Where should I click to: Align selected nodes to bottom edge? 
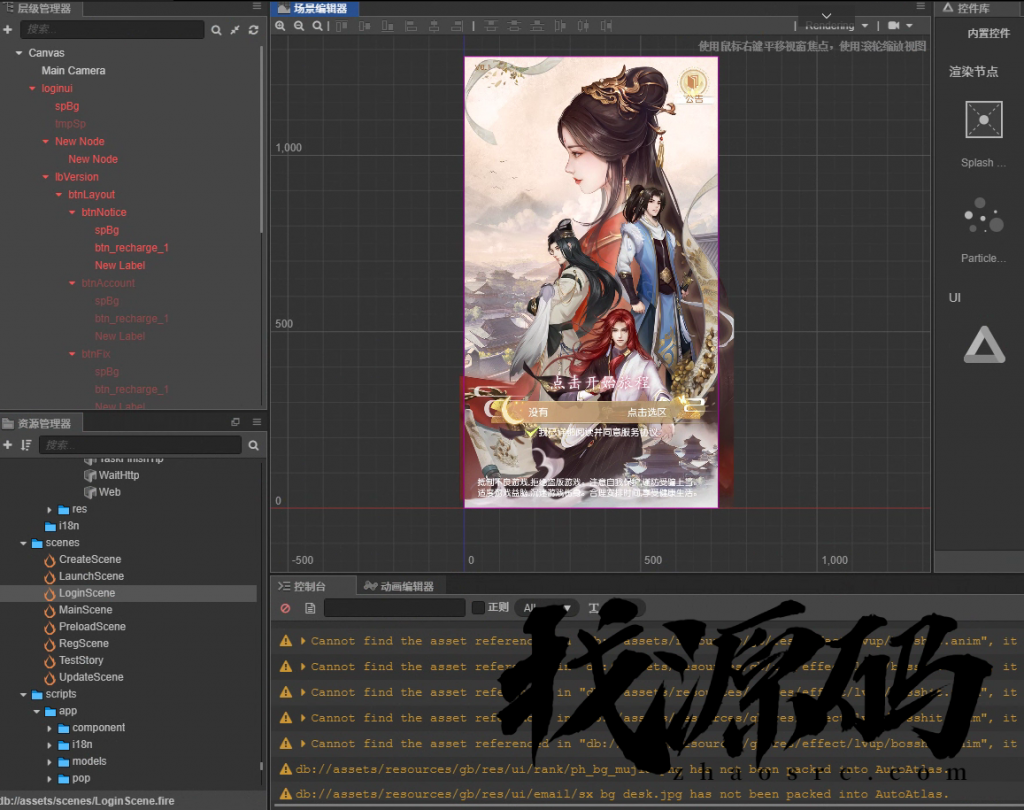coord(387,25)
